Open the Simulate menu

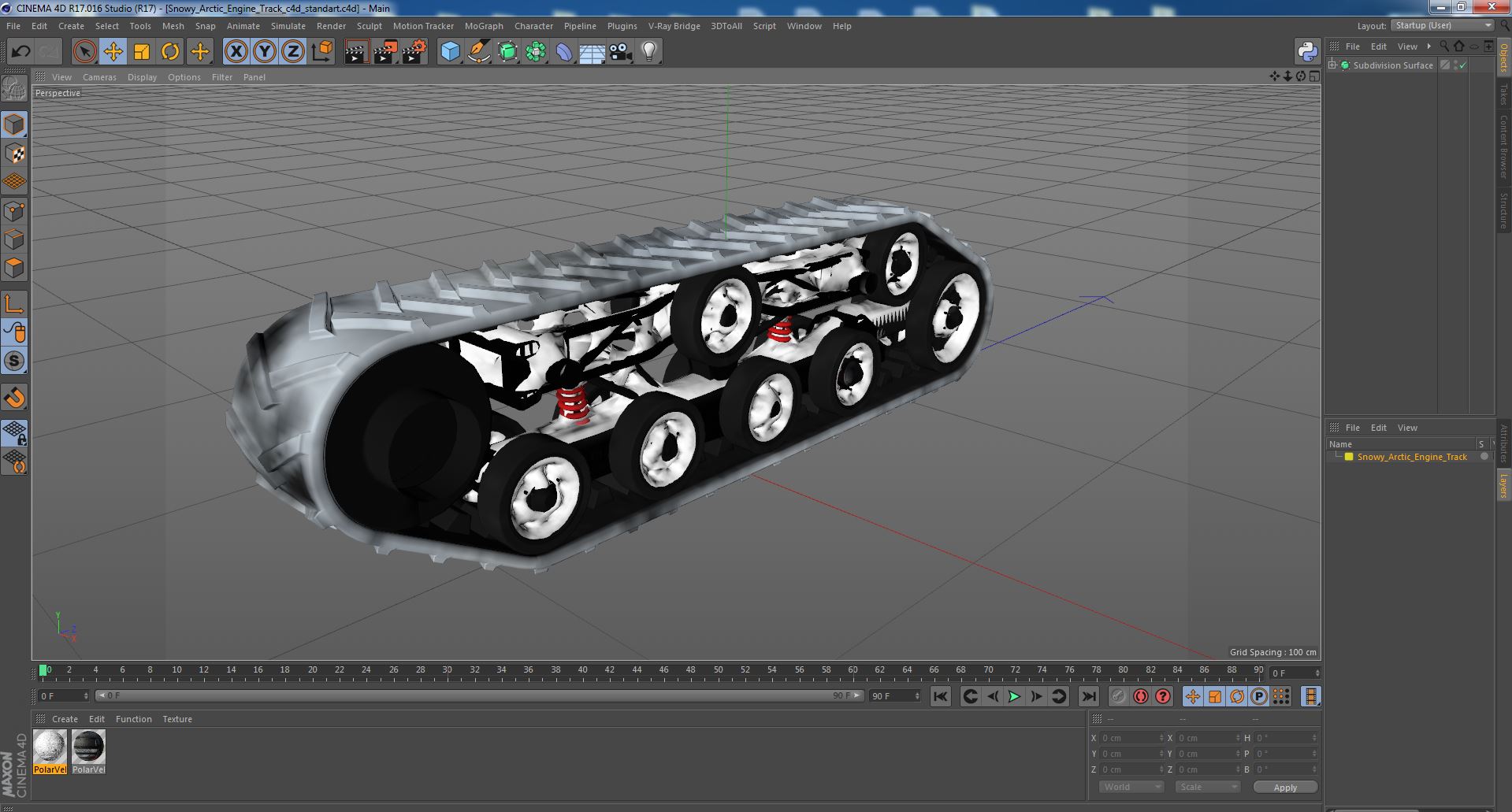288,26
